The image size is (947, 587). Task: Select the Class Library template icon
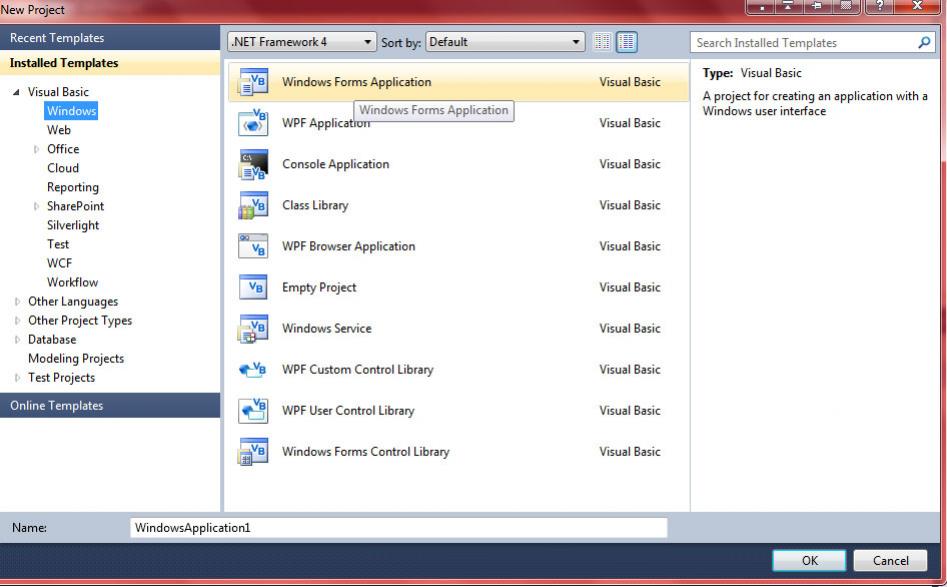tap(253, 205)
